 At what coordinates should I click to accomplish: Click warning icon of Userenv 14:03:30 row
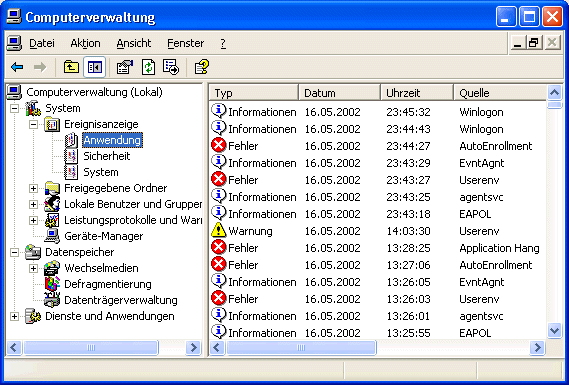[x=218, y=230]
